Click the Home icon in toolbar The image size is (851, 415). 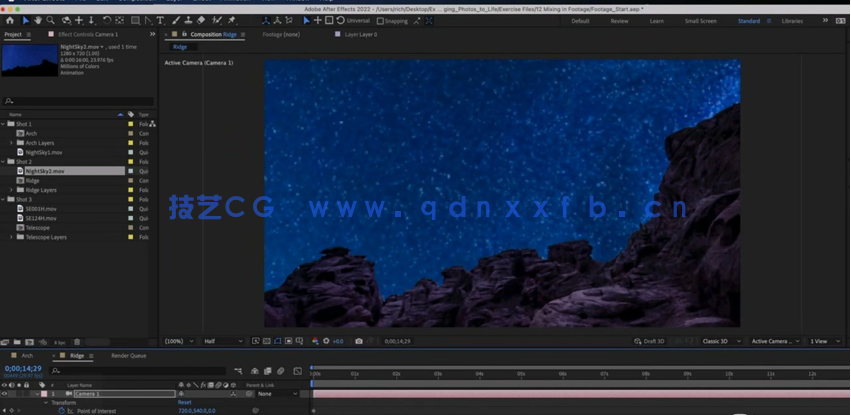(10, 20)
